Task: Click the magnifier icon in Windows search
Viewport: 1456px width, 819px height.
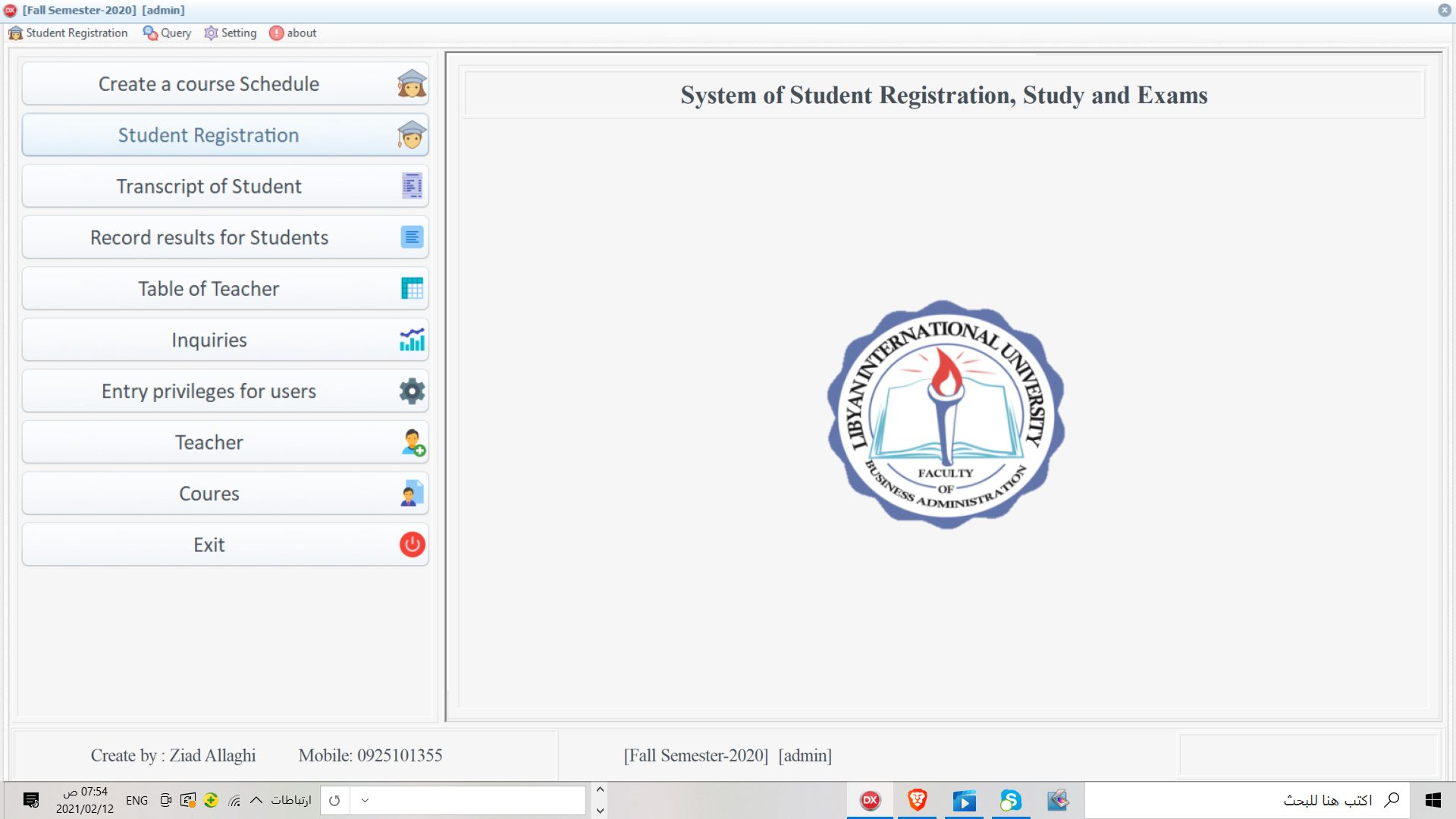Action: (1392, 800)
